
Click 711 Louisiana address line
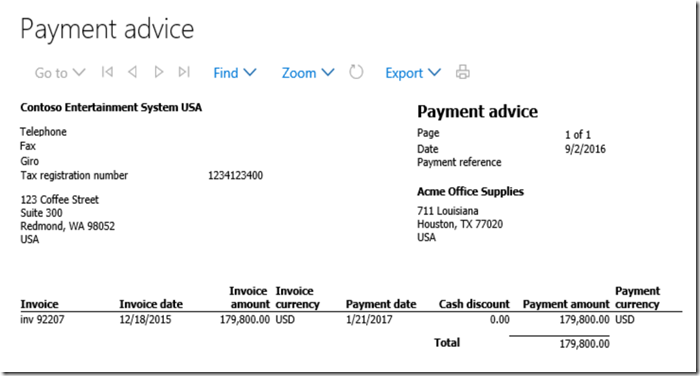point(447,211)
